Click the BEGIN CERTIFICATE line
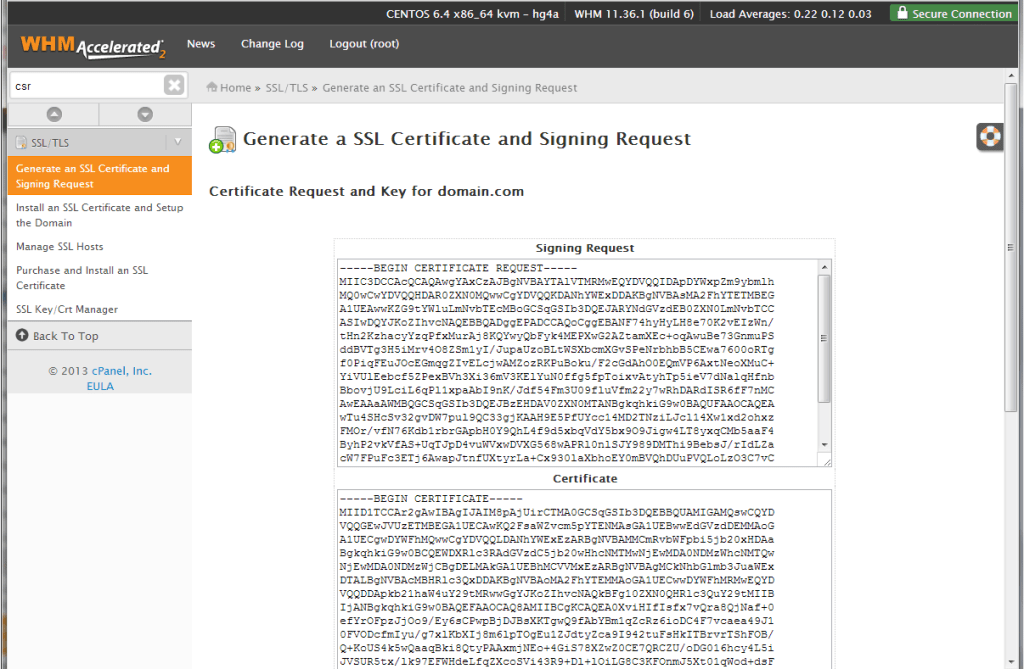Image resolution: width=1024 pixels, height=669 pixels. (x=430, y=498)
